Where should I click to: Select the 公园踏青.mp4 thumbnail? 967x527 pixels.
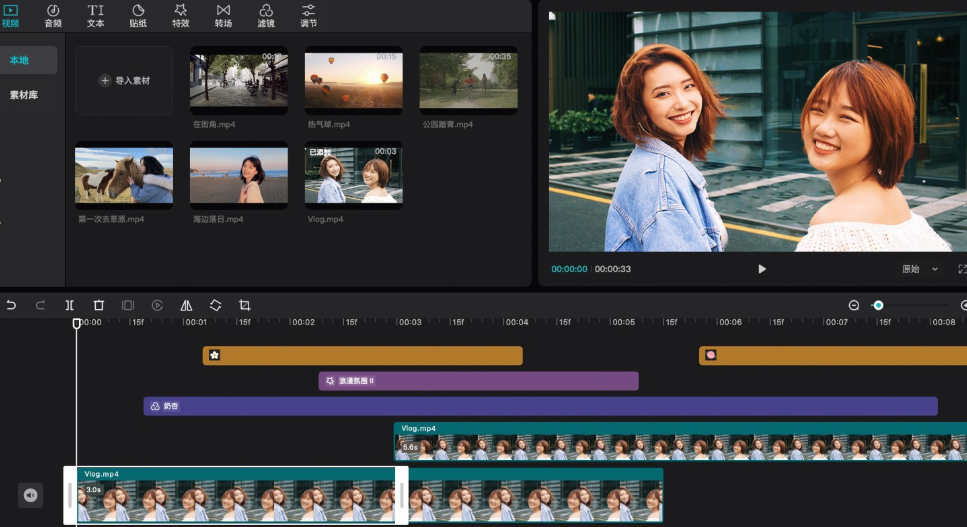pos(468,80)
